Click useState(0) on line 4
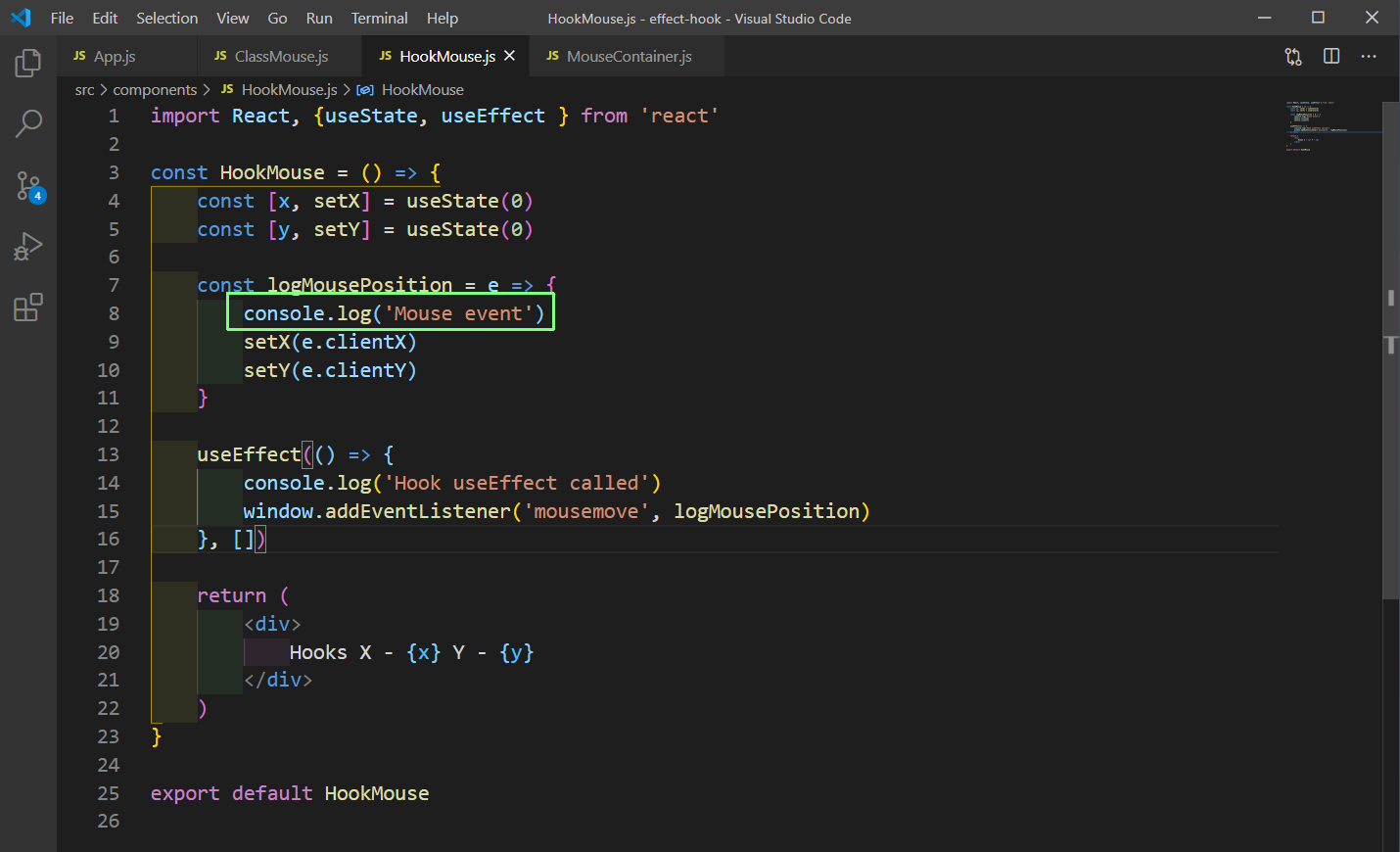This screenshot has width=1400, height=852. pos(470,201)
